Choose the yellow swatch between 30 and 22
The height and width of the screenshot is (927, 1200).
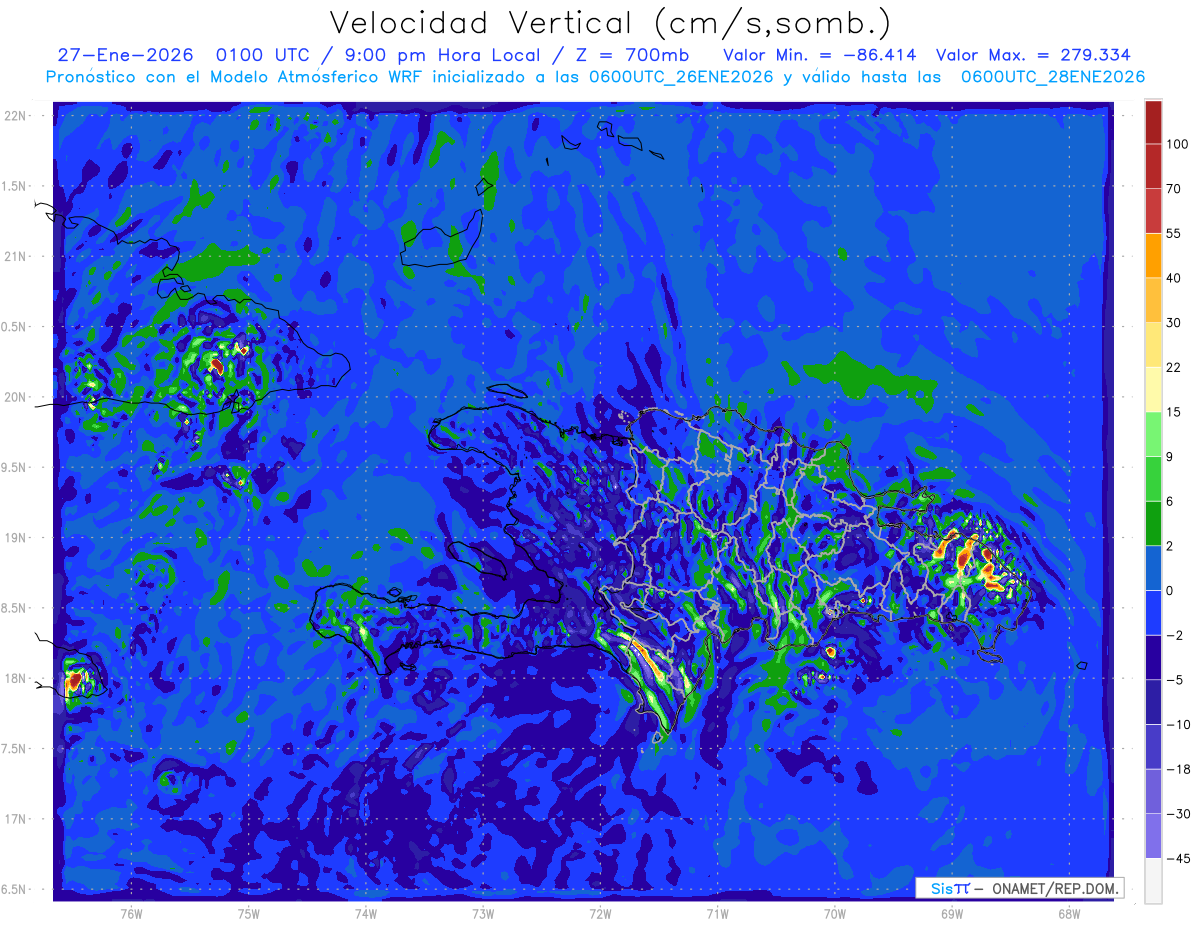click(x=1153, y=344)
